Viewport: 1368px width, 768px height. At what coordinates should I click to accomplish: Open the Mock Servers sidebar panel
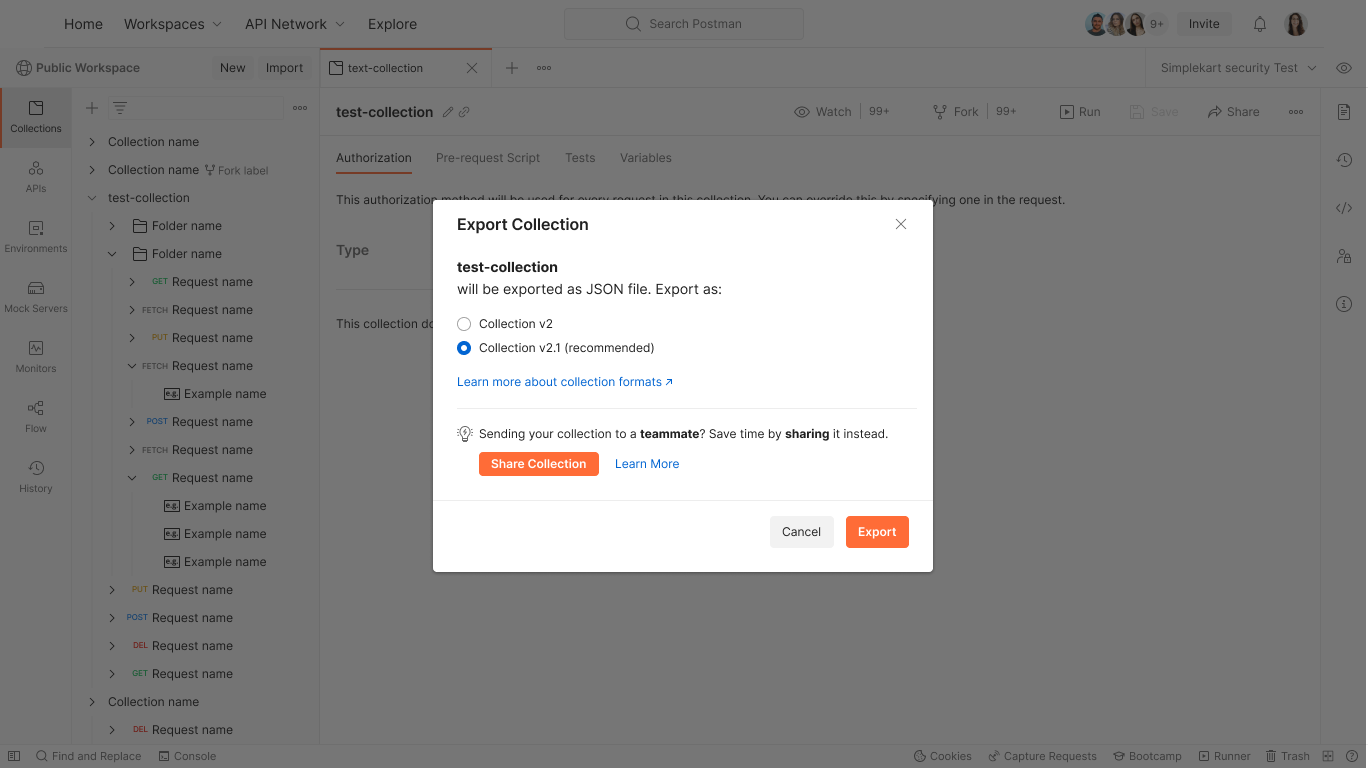[x=36, y=297]
